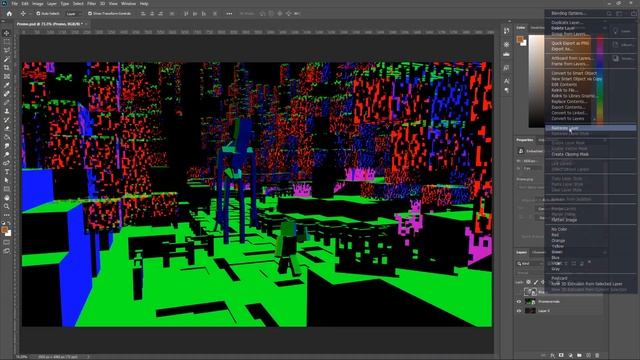The height and width of the screenshot is (360, 640).
Task: Open the Move tool preset picker
Action: (x=25, y=13)
